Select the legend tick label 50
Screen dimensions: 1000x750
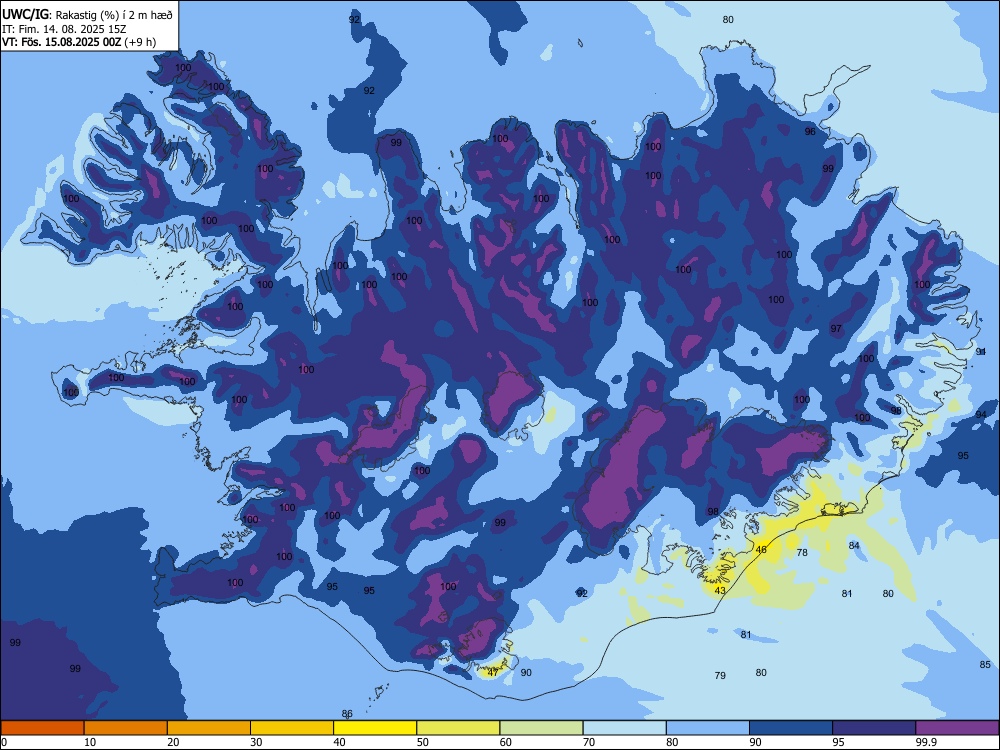[x=423, y=742]
